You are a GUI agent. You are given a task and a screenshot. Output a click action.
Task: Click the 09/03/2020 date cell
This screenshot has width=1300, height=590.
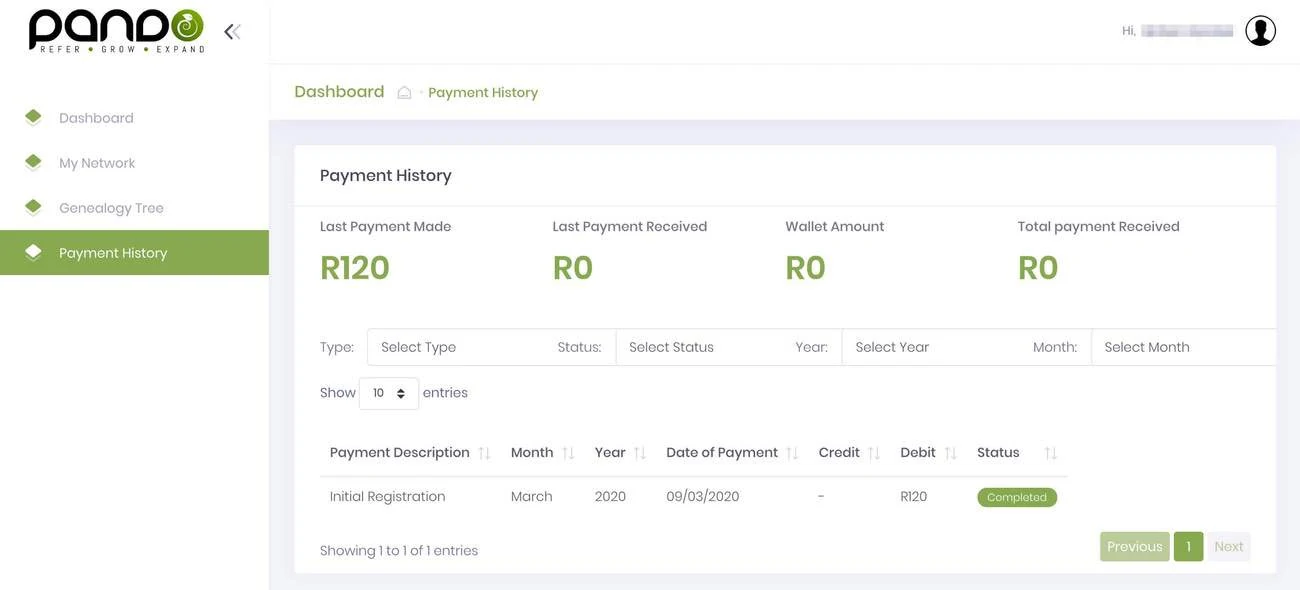click(703, 496)
